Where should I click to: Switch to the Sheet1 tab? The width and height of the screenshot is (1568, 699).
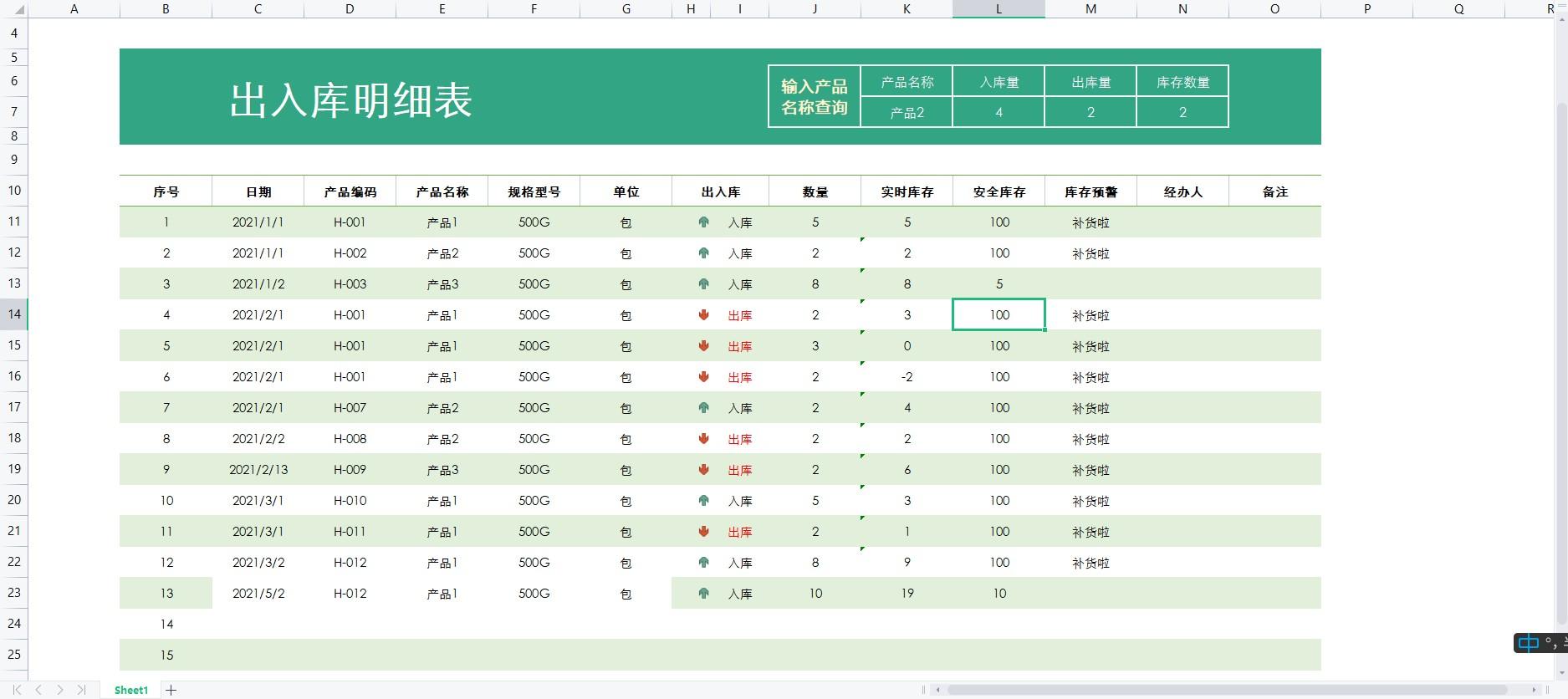click(x=131, y=690)
